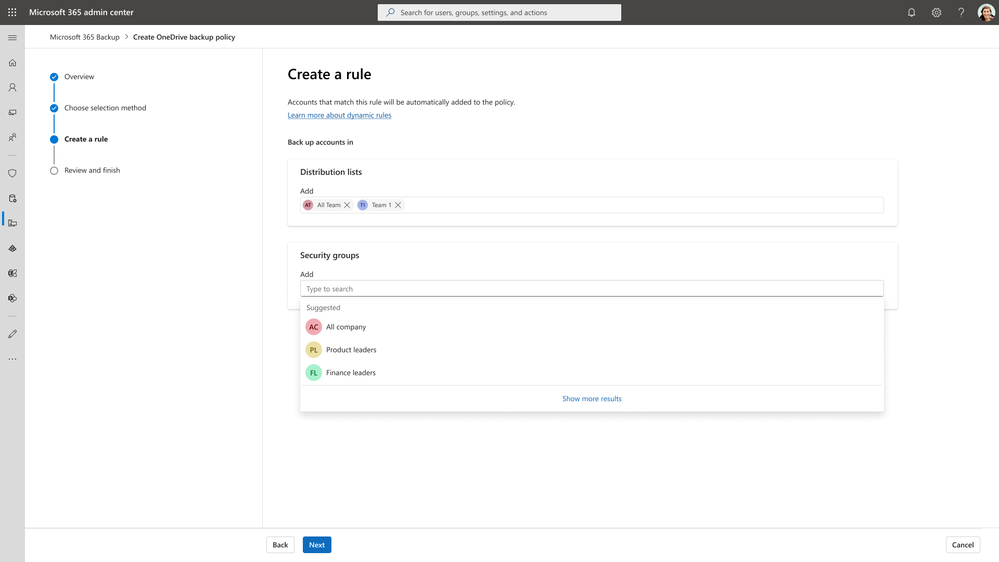Select Product leaders suggestion

592,350
